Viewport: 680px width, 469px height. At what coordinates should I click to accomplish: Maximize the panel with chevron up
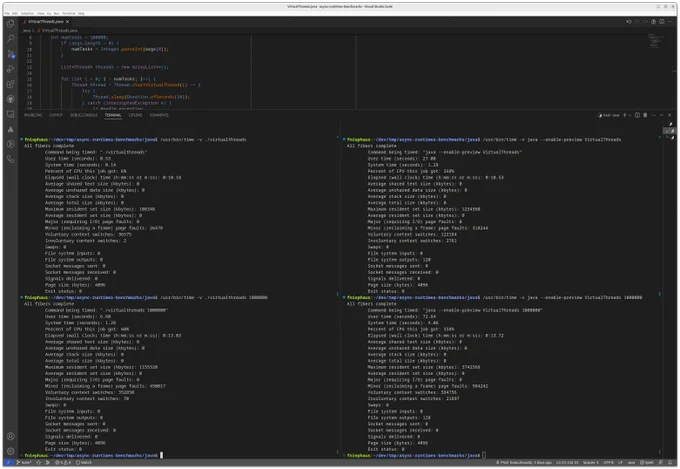662,115
